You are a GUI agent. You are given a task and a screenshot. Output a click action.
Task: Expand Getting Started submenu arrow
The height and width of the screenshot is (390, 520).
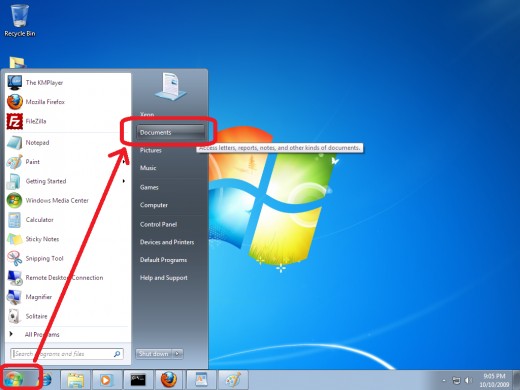click(124, 181)
